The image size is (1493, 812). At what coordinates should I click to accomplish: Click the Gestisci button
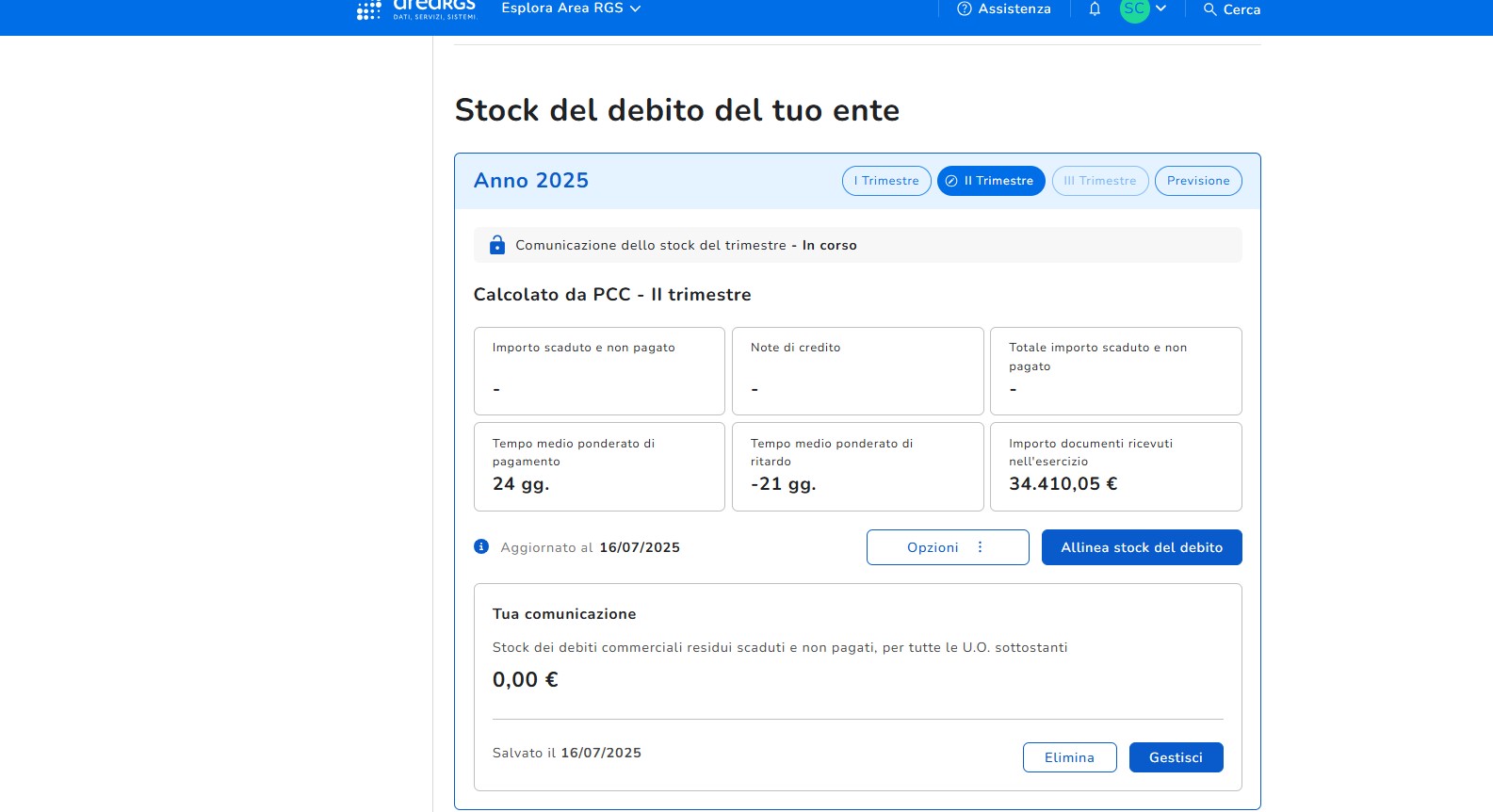(x=1176, y=757)
